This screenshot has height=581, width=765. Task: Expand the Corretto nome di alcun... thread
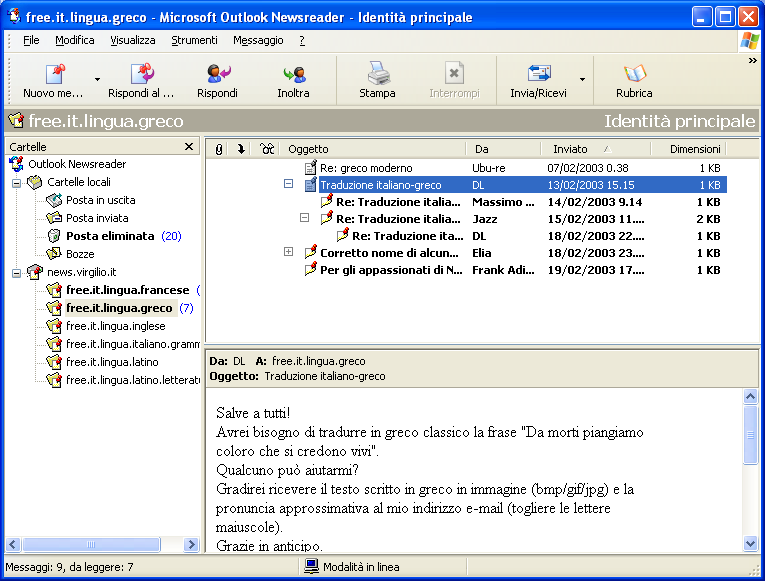(x=288, y=252)
